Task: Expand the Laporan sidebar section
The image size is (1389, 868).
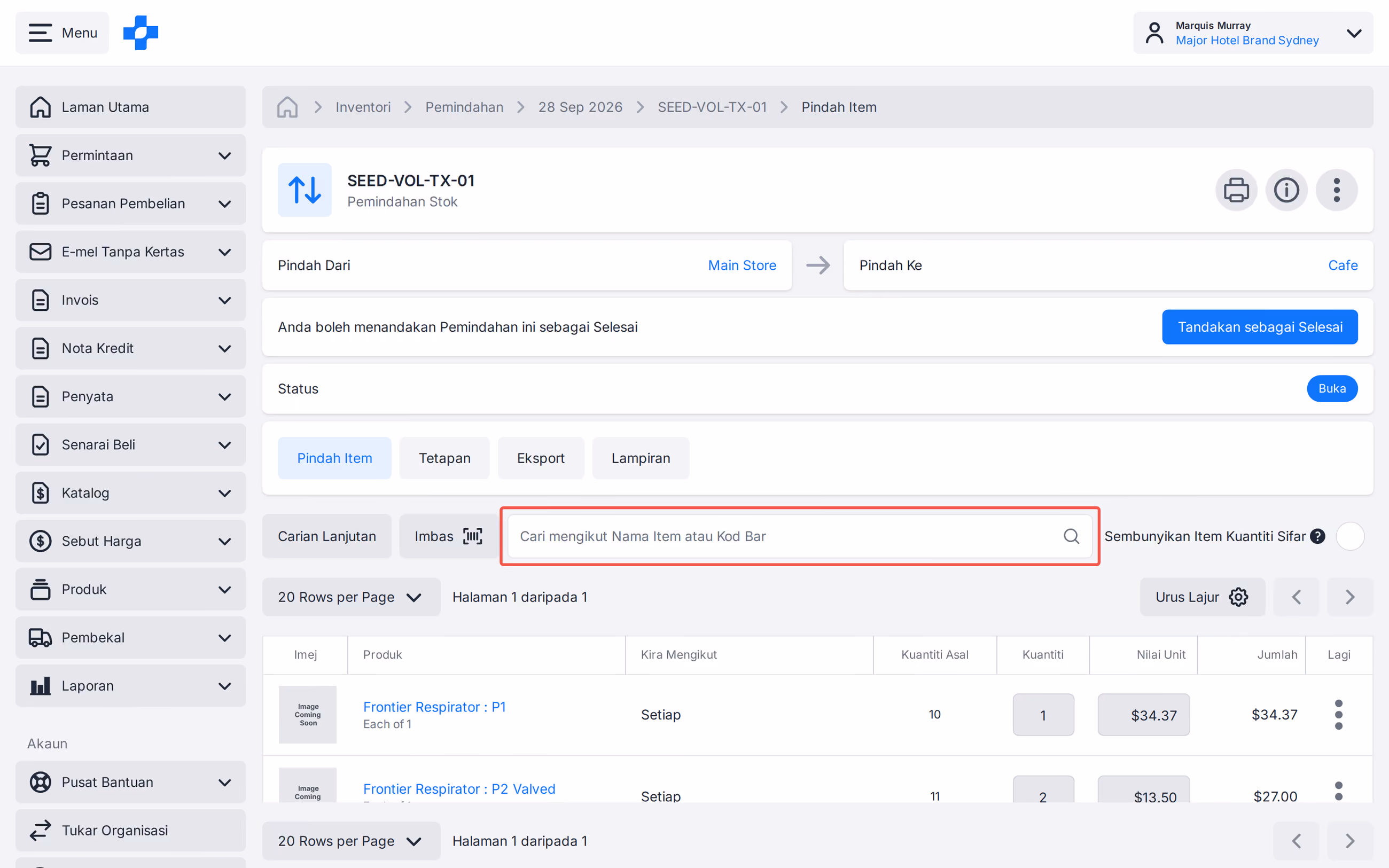Action: coord(130,686)
